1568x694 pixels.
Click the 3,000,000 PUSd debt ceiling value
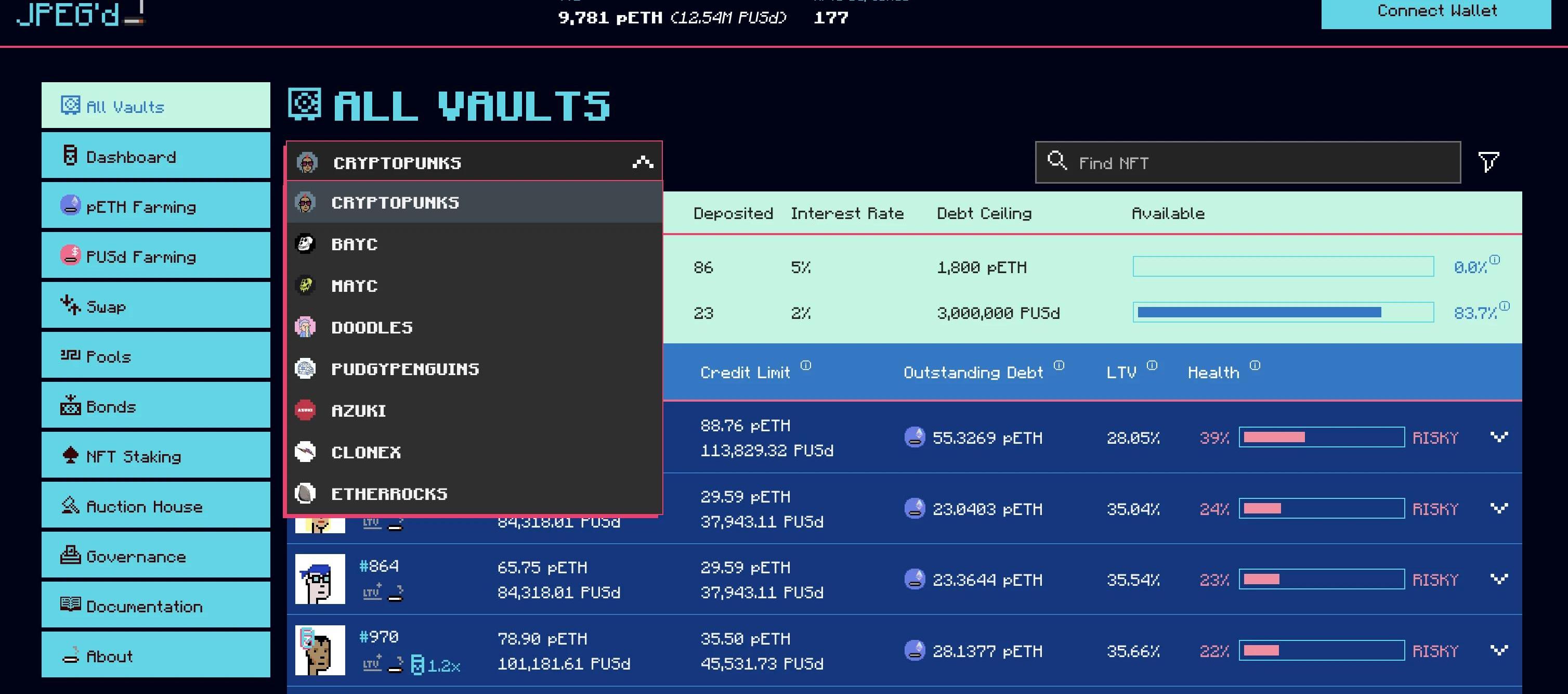click(x=998, y=313)
